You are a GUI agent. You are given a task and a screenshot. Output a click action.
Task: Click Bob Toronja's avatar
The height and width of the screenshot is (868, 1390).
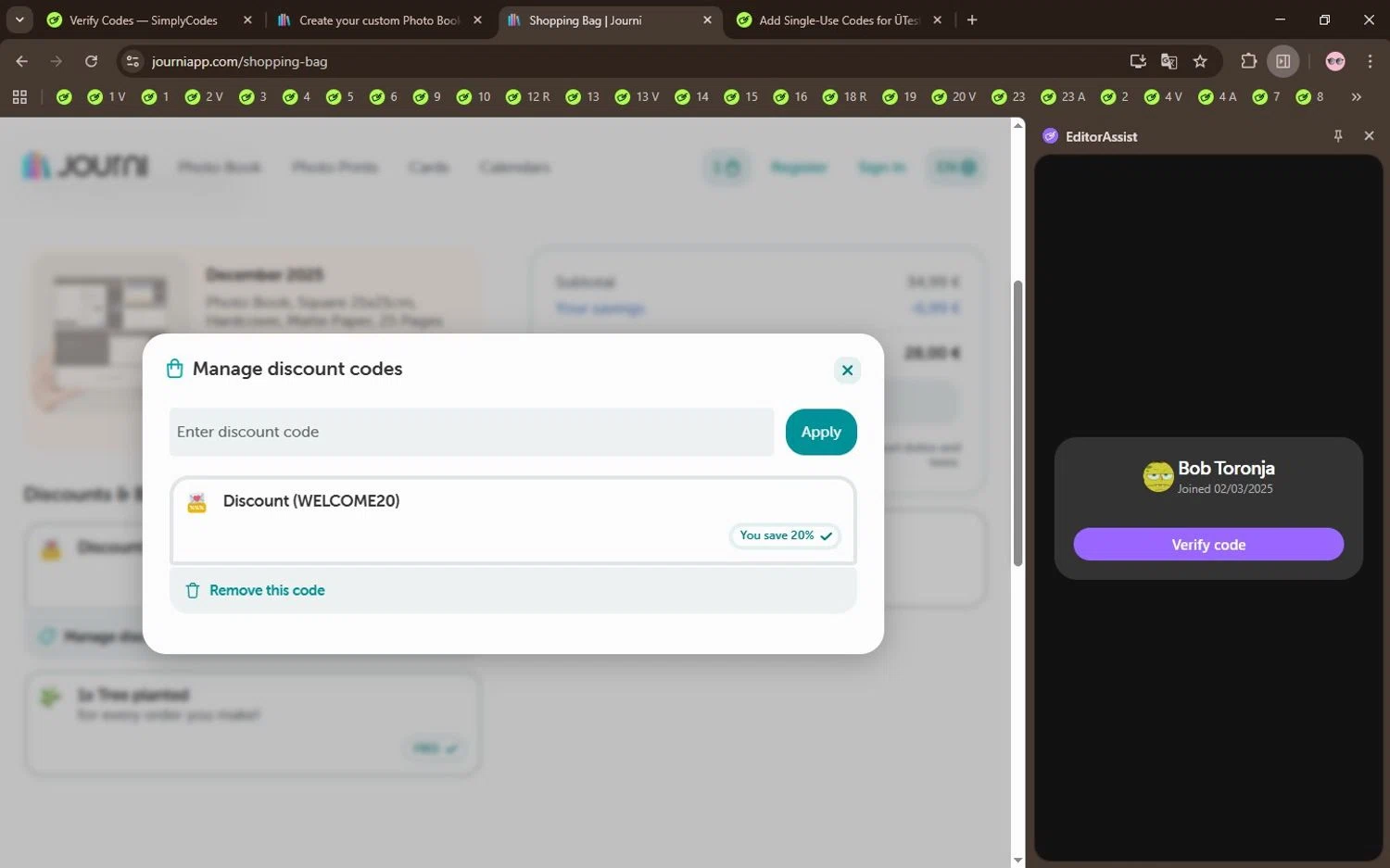(1158, 476)
